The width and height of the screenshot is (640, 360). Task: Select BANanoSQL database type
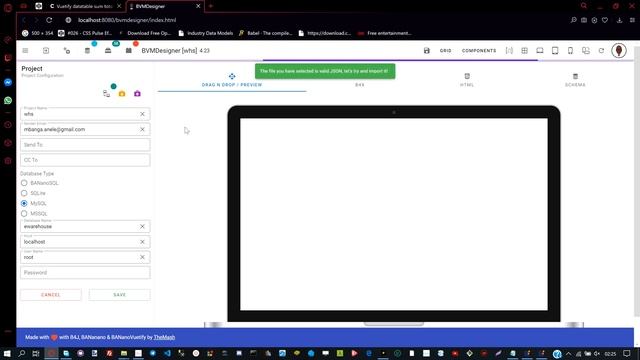coord(24,183)
